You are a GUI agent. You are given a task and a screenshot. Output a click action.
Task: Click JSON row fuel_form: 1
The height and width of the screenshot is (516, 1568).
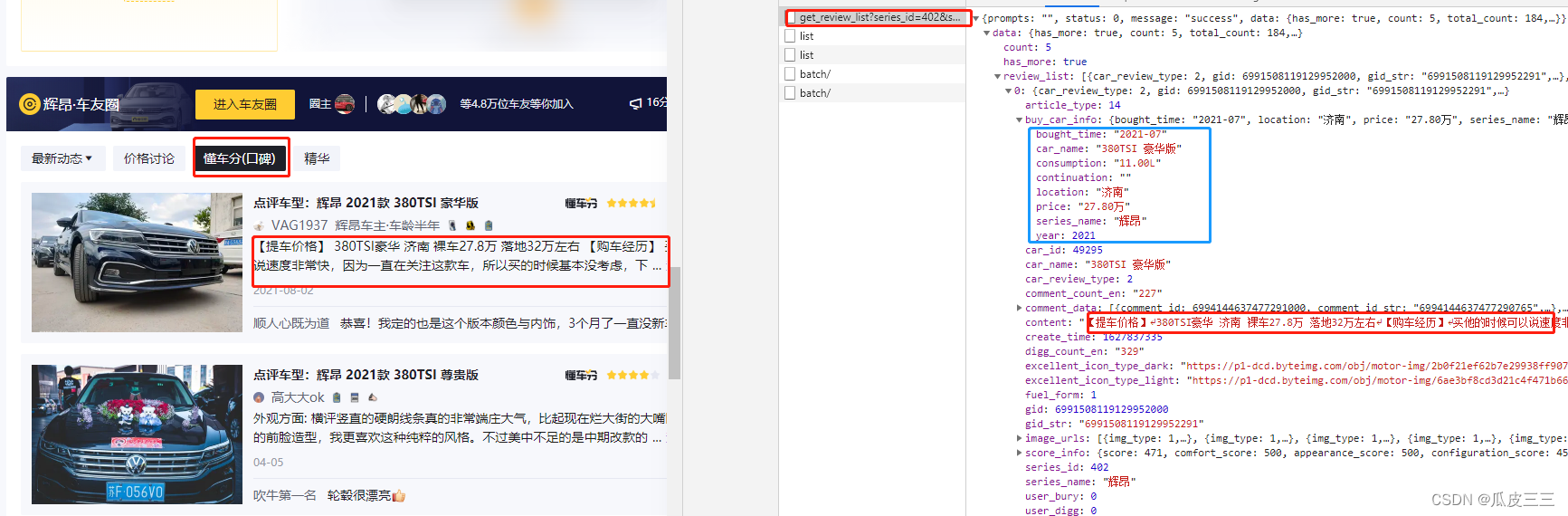(1060, 395)
